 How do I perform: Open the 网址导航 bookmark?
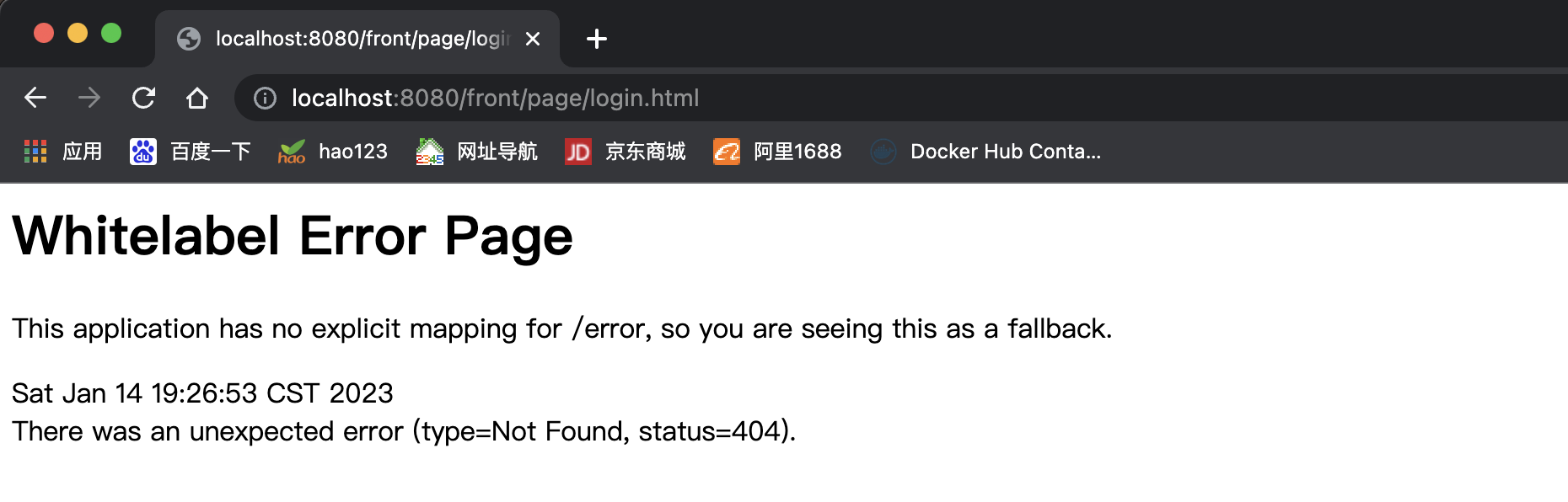477,152
